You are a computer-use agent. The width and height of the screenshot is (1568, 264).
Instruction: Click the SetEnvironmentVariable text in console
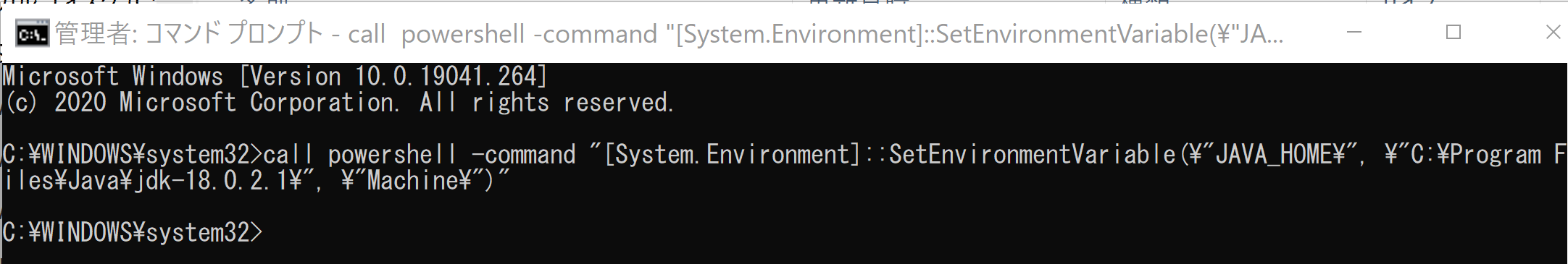[1032, 155]
